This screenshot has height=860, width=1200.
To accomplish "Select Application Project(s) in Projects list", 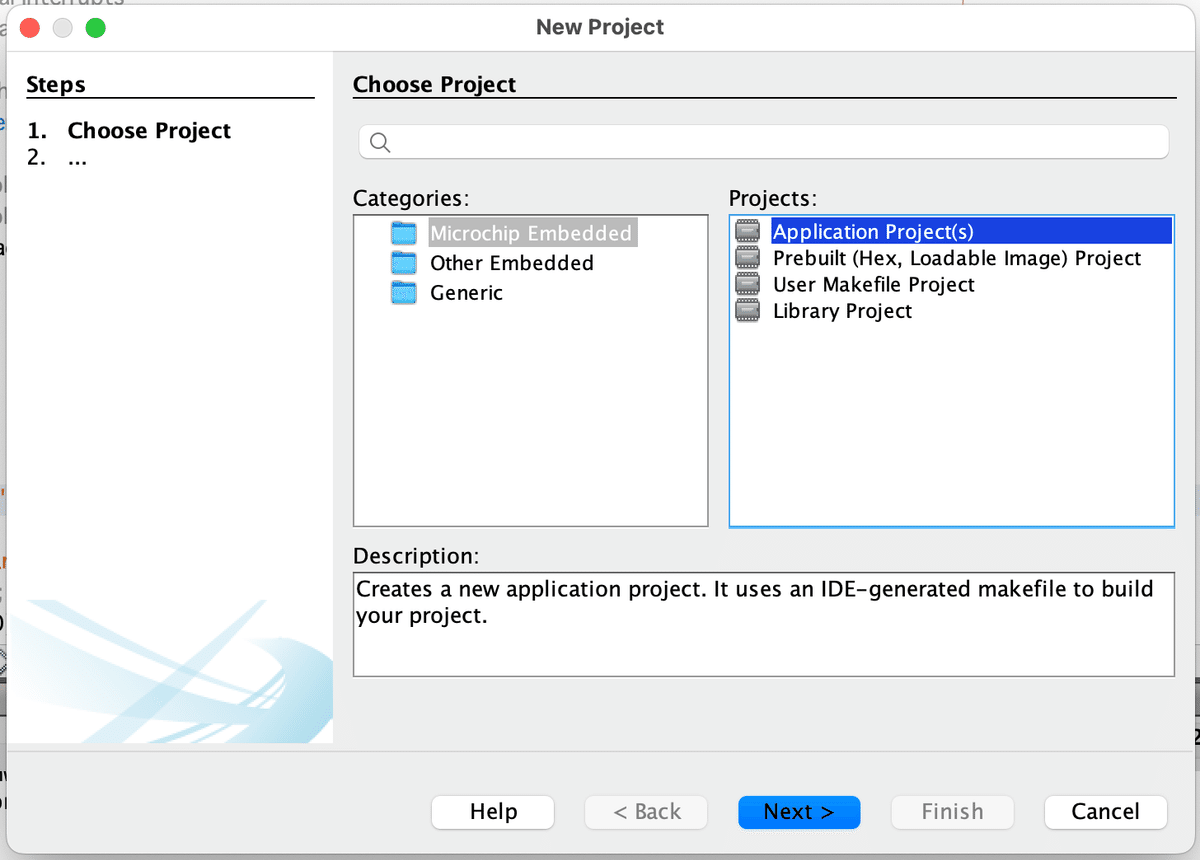I will [x=872, y=232].
